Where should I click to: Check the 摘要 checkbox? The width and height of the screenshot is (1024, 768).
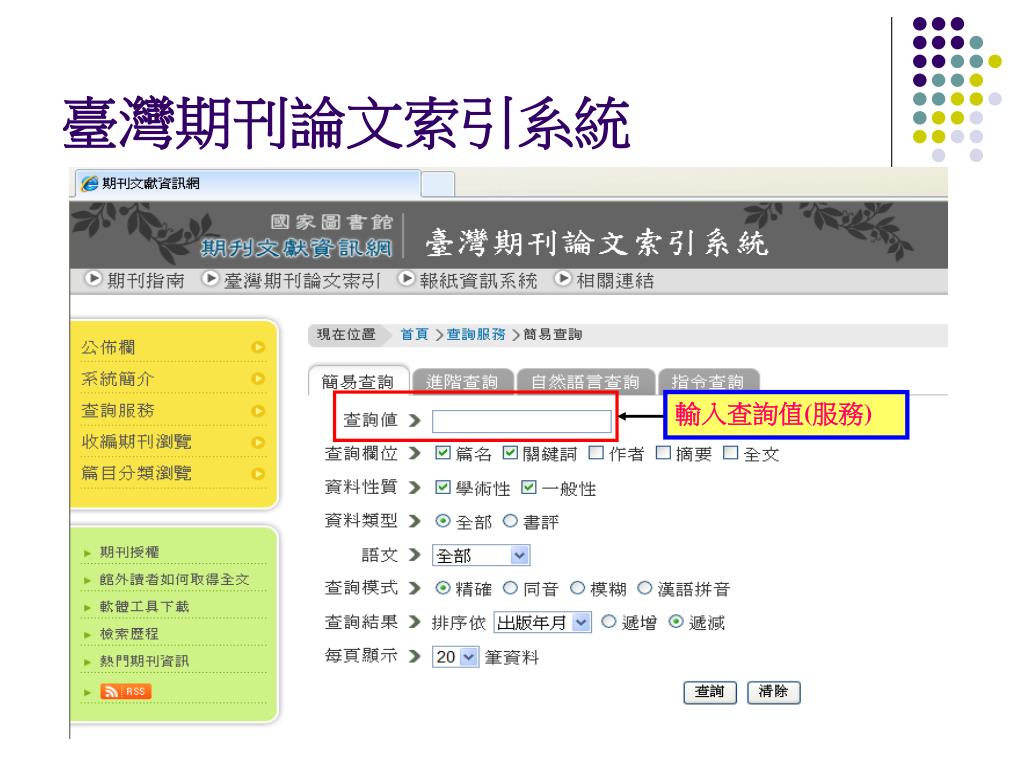(663, 453)
